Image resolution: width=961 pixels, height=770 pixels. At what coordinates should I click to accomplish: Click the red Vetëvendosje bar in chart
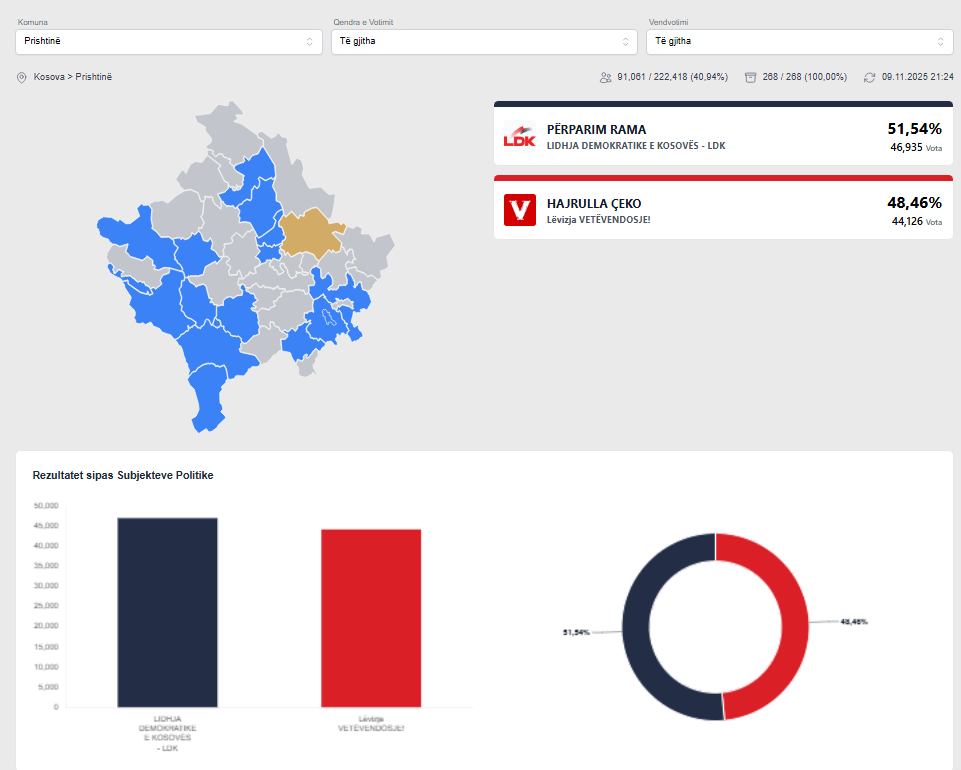(x=371, y=618)
